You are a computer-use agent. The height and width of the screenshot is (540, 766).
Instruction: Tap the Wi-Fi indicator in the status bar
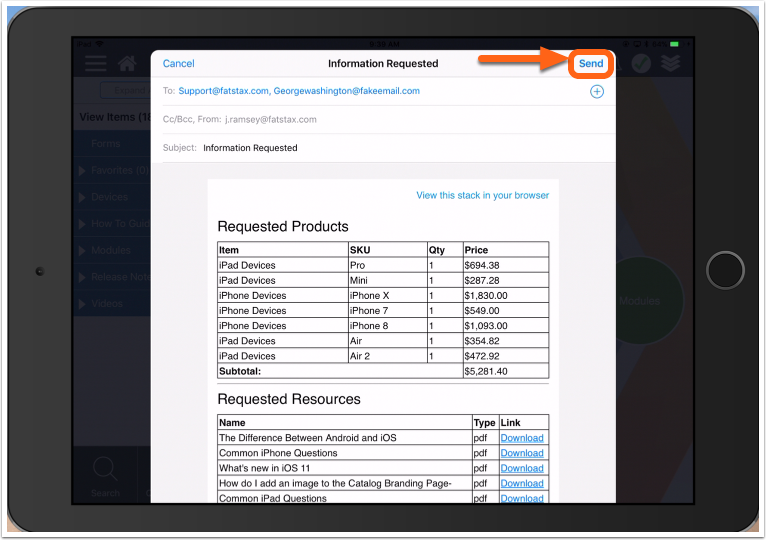coord(99,44)
